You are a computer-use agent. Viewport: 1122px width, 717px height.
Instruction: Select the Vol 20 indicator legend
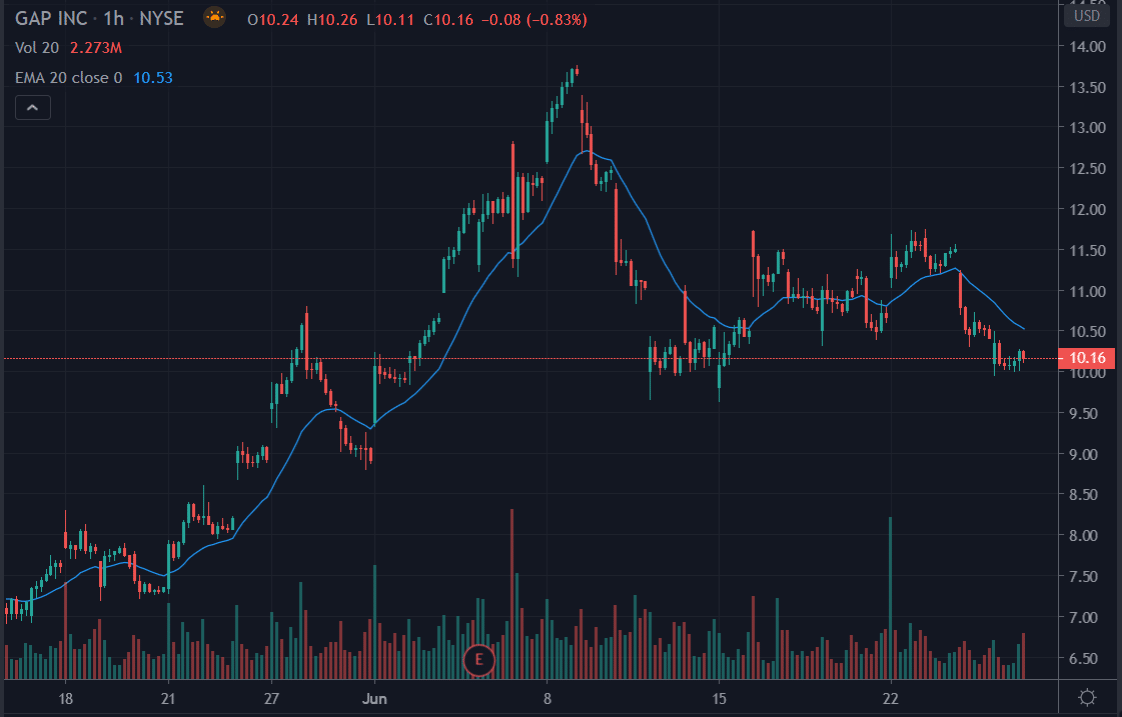tap(37, 47)
